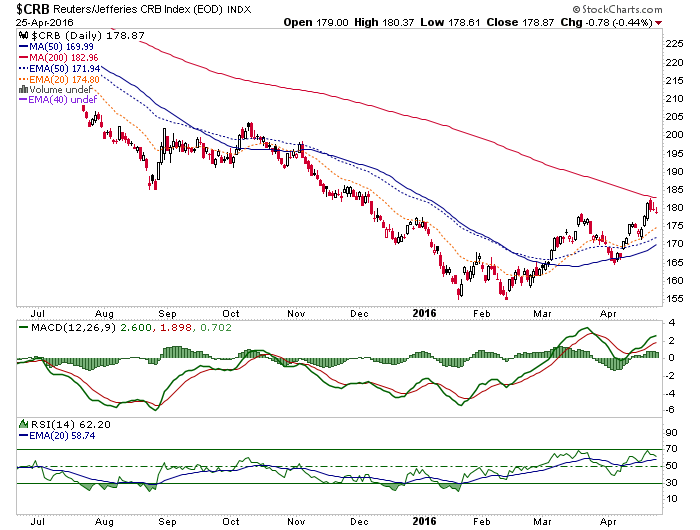Click the MACD signal value 1.898
The image size is (700, 530).
tap(176, 328)
